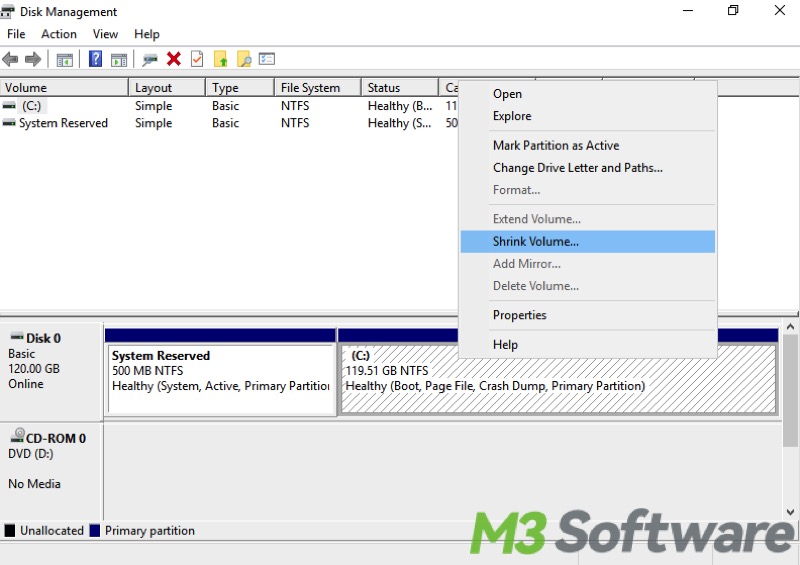Viewport: 800px width, 565px height.
Task: Open the Help menu in menu bar
Action: (x=147, y=34)
